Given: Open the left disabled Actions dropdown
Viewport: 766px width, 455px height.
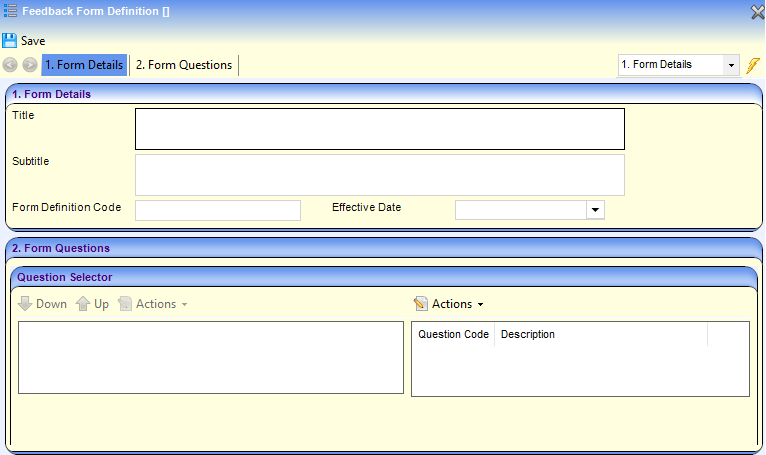Looking at the screenshot, I should coord(153,304).
